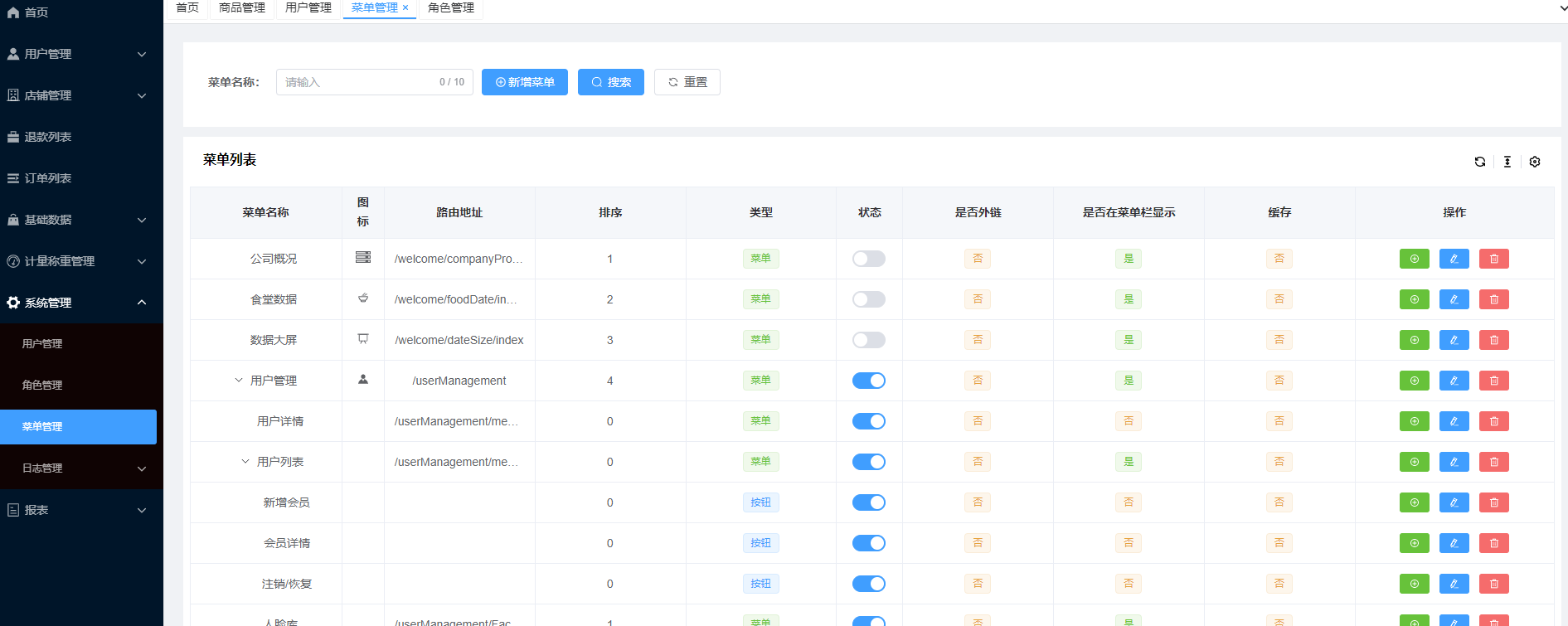Screen dimensions: 1568x626
Task: Enable status switch for 食堂数据
Action: point(869,299)
